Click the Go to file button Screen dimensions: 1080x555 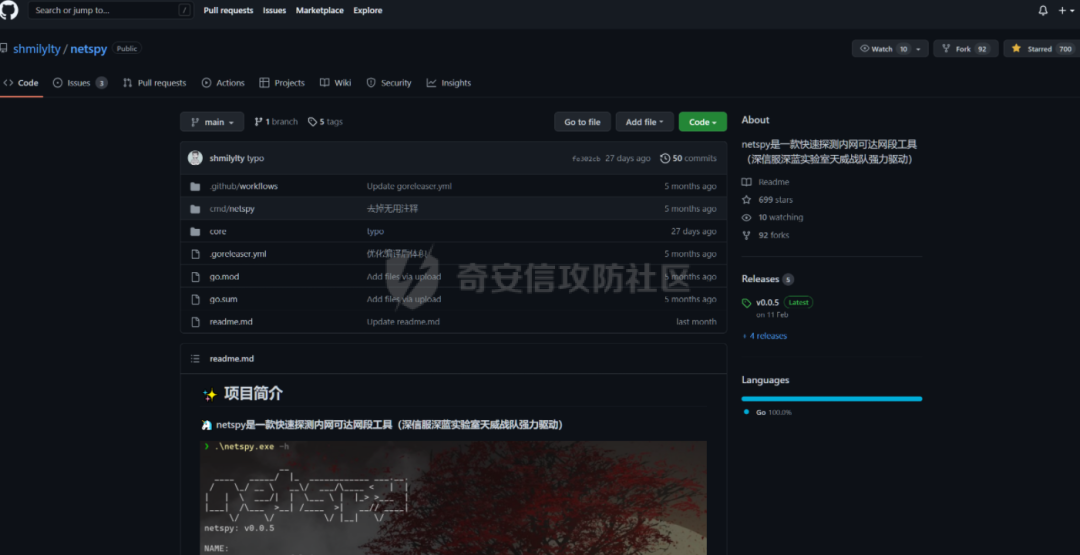[x=582, y=122]
